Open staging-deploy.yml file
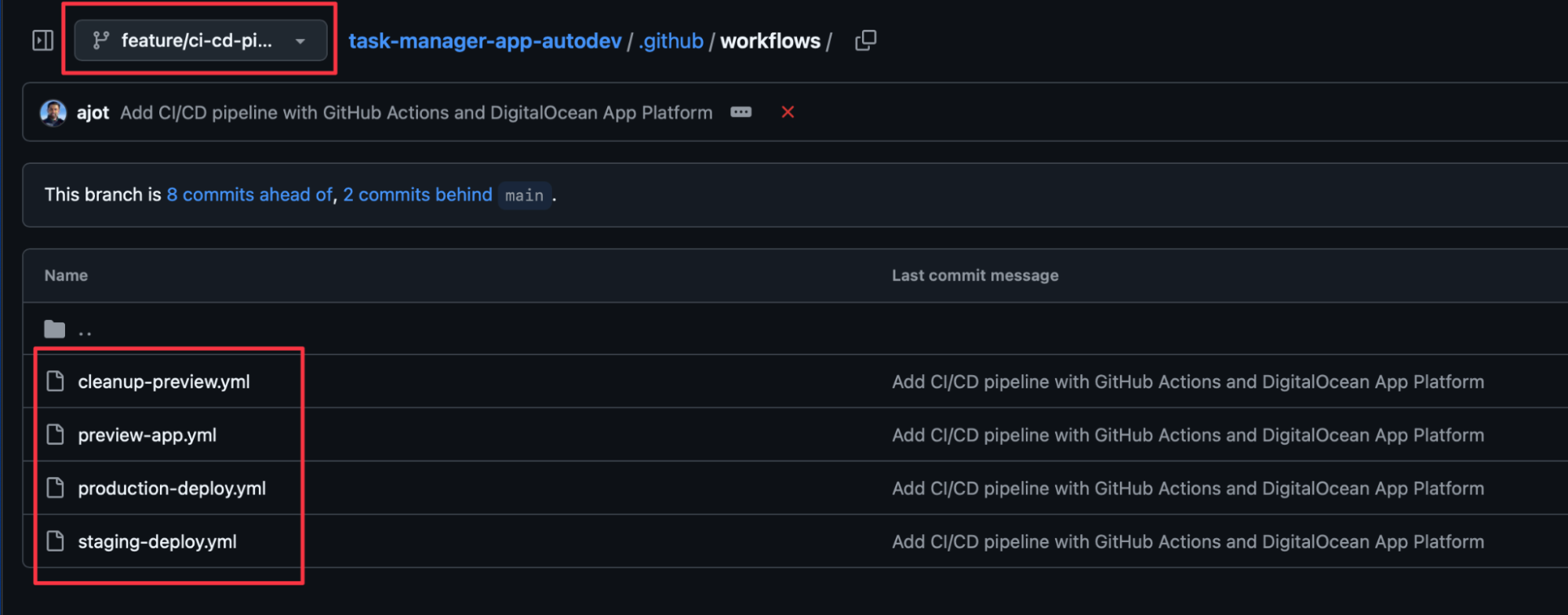 (x=157, y=542)
